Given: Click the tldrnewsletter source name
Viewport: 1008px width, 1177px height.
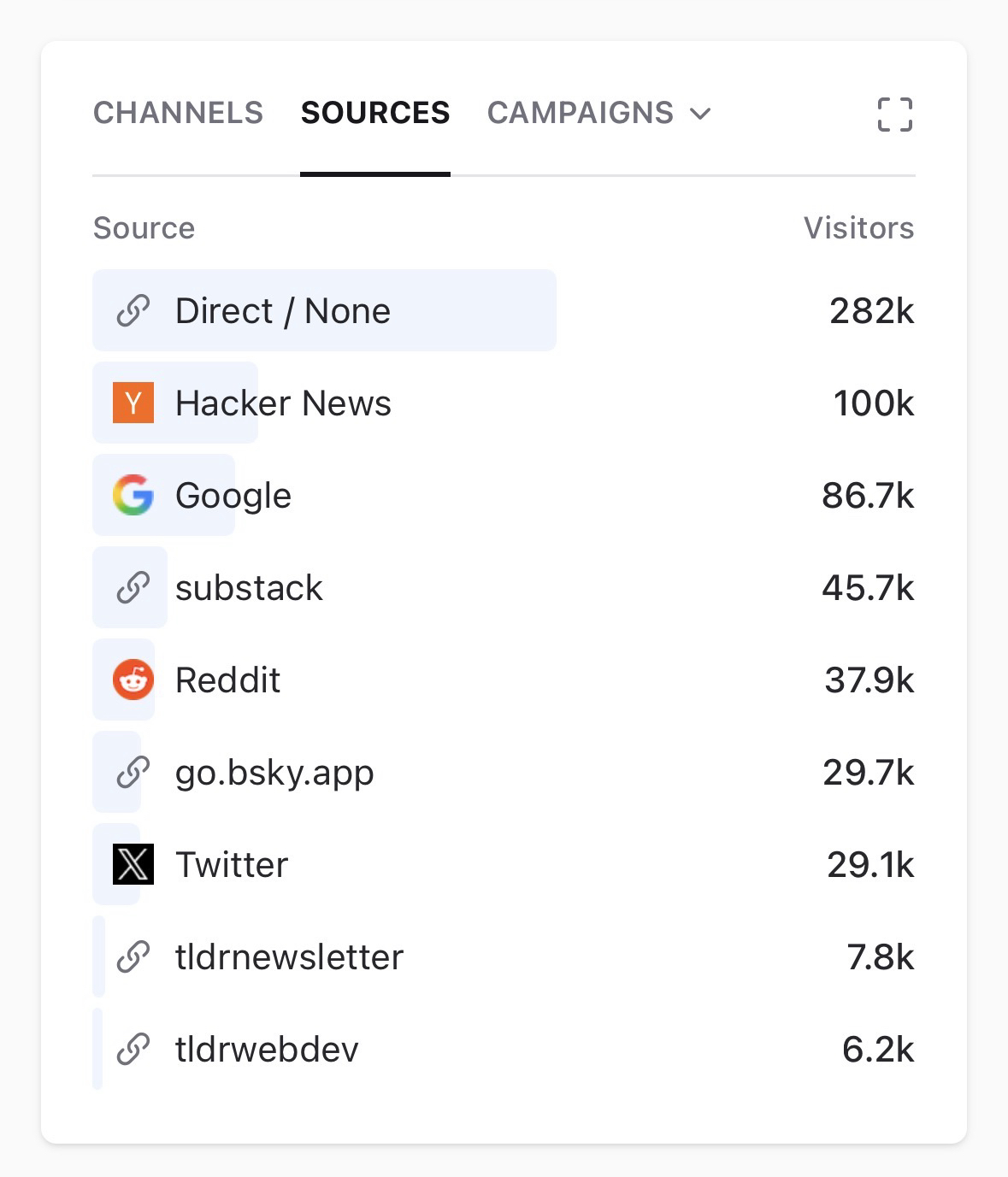Looking at the screenshot, I should coord(289,957).
